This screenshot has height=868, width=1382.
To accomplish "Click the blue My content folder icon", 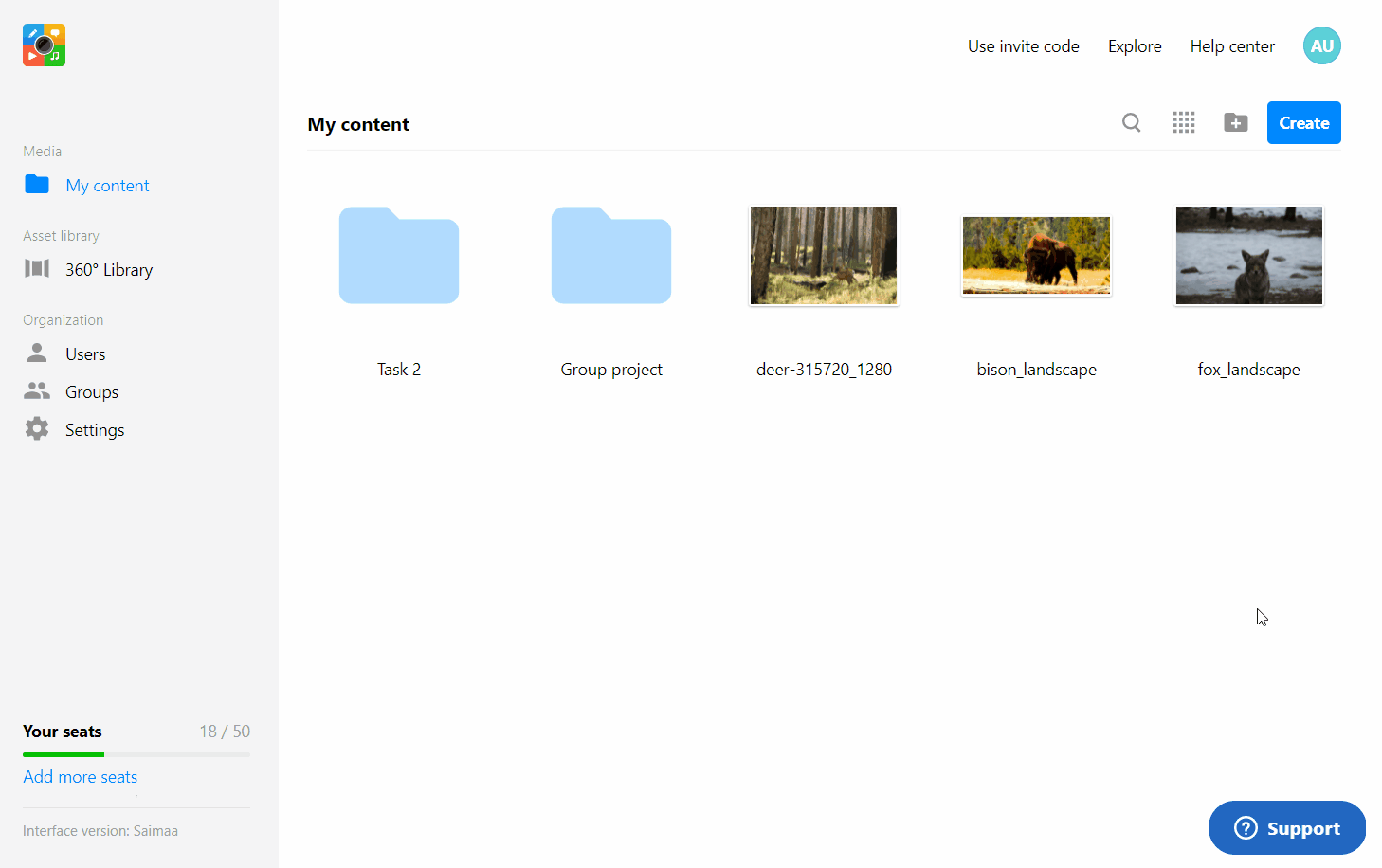I will pyautogui.click(x=37, y=184).
